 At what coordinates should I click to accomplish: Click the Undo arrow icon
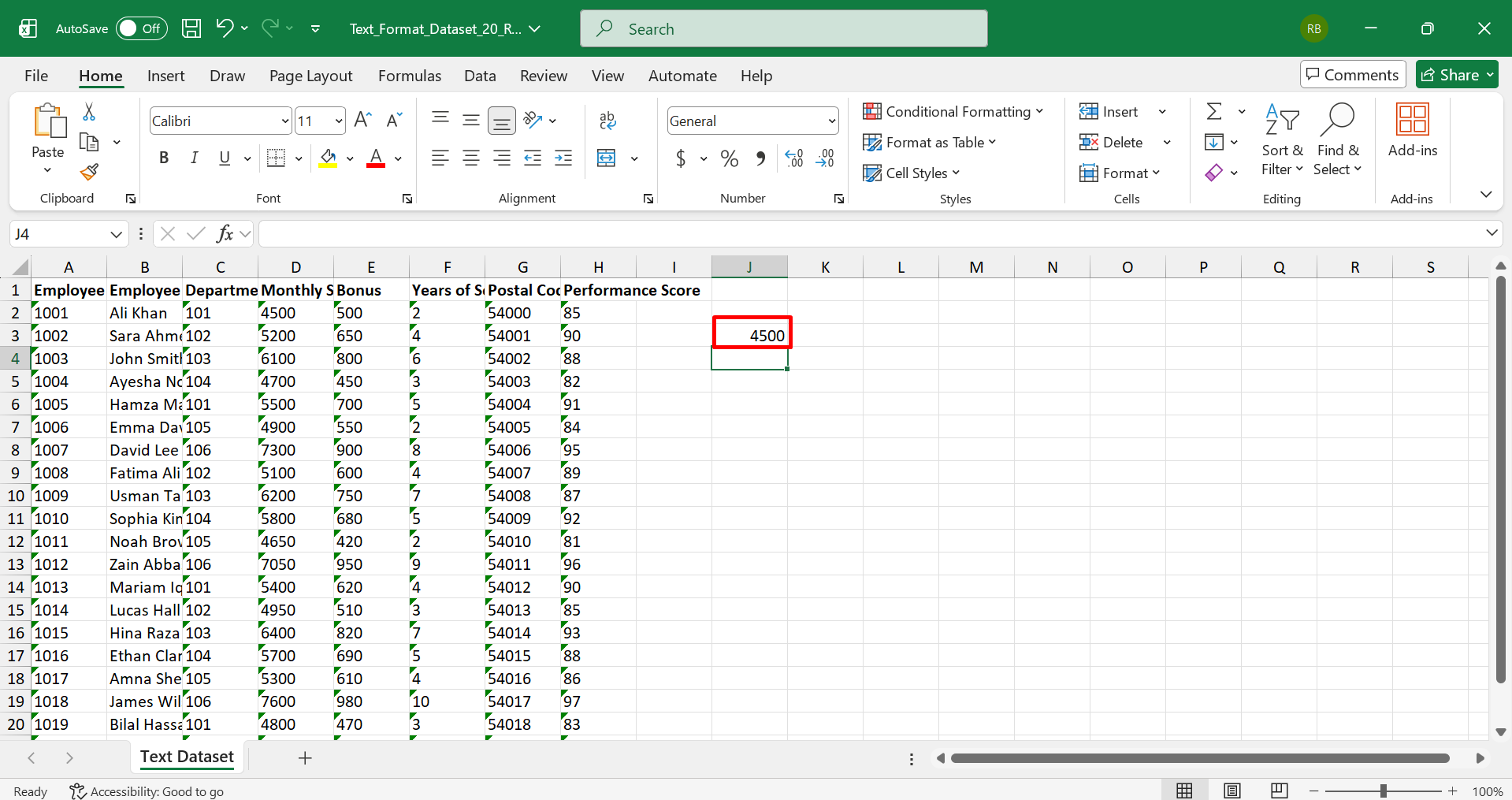click(x=225, y=28)
